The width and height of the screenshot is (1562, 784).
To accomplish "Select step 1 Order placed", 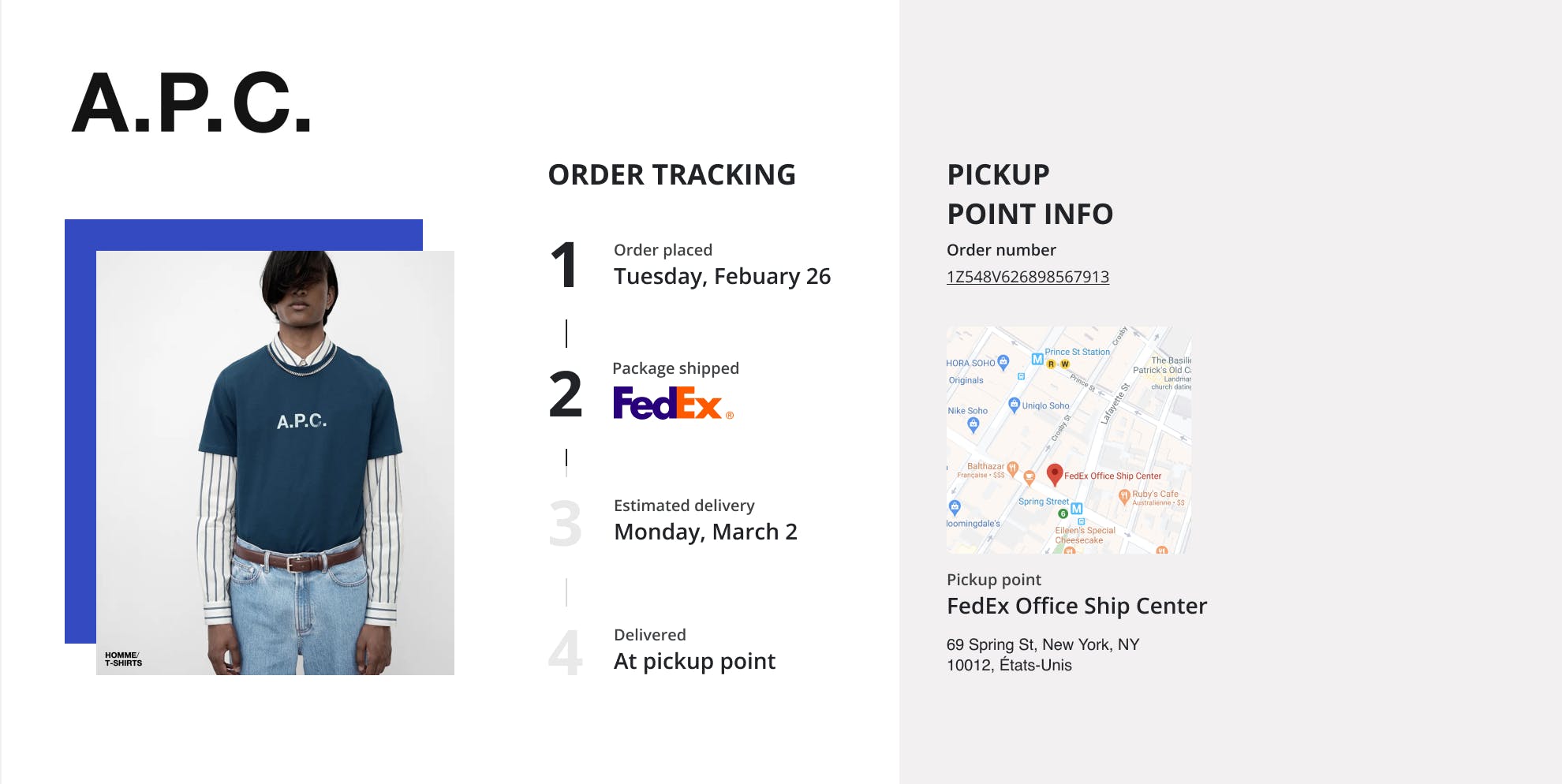I will 721,265.
